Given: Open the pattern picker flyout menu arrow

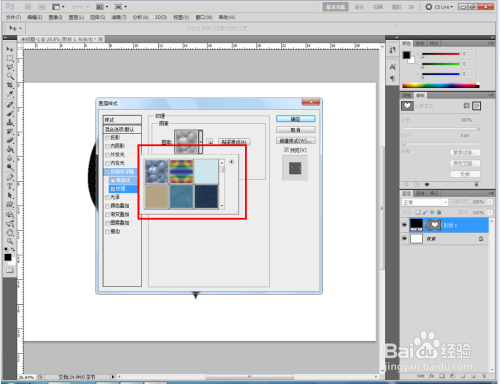Looking at the screenshot, I should (232, 162).
